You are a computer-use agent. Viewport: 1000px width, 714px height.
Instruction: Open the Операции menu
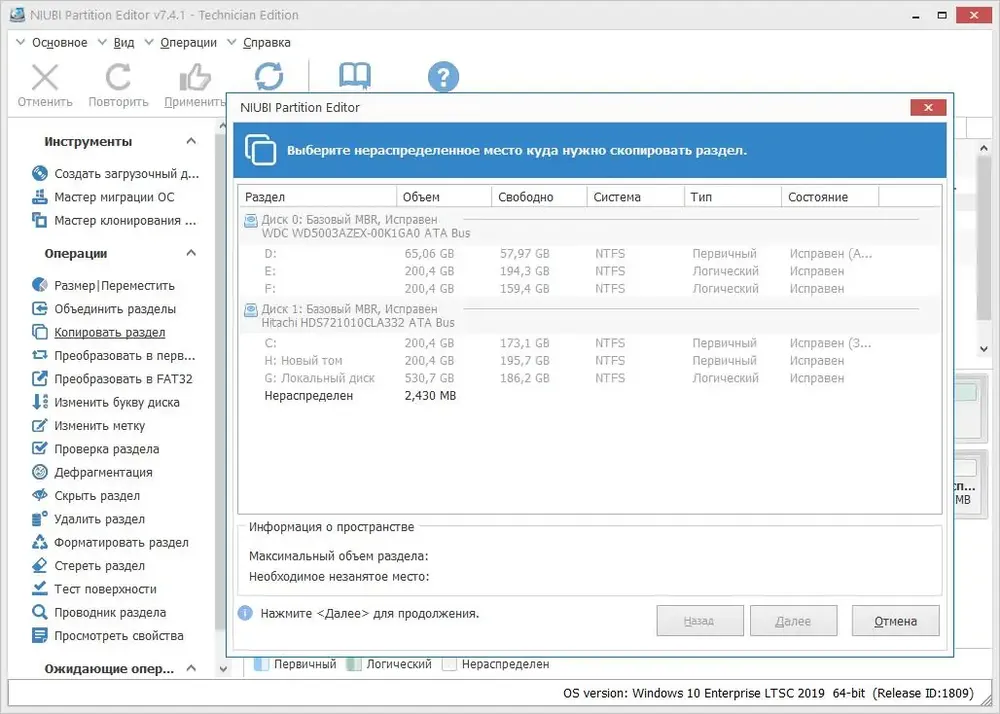pos(188,43)
